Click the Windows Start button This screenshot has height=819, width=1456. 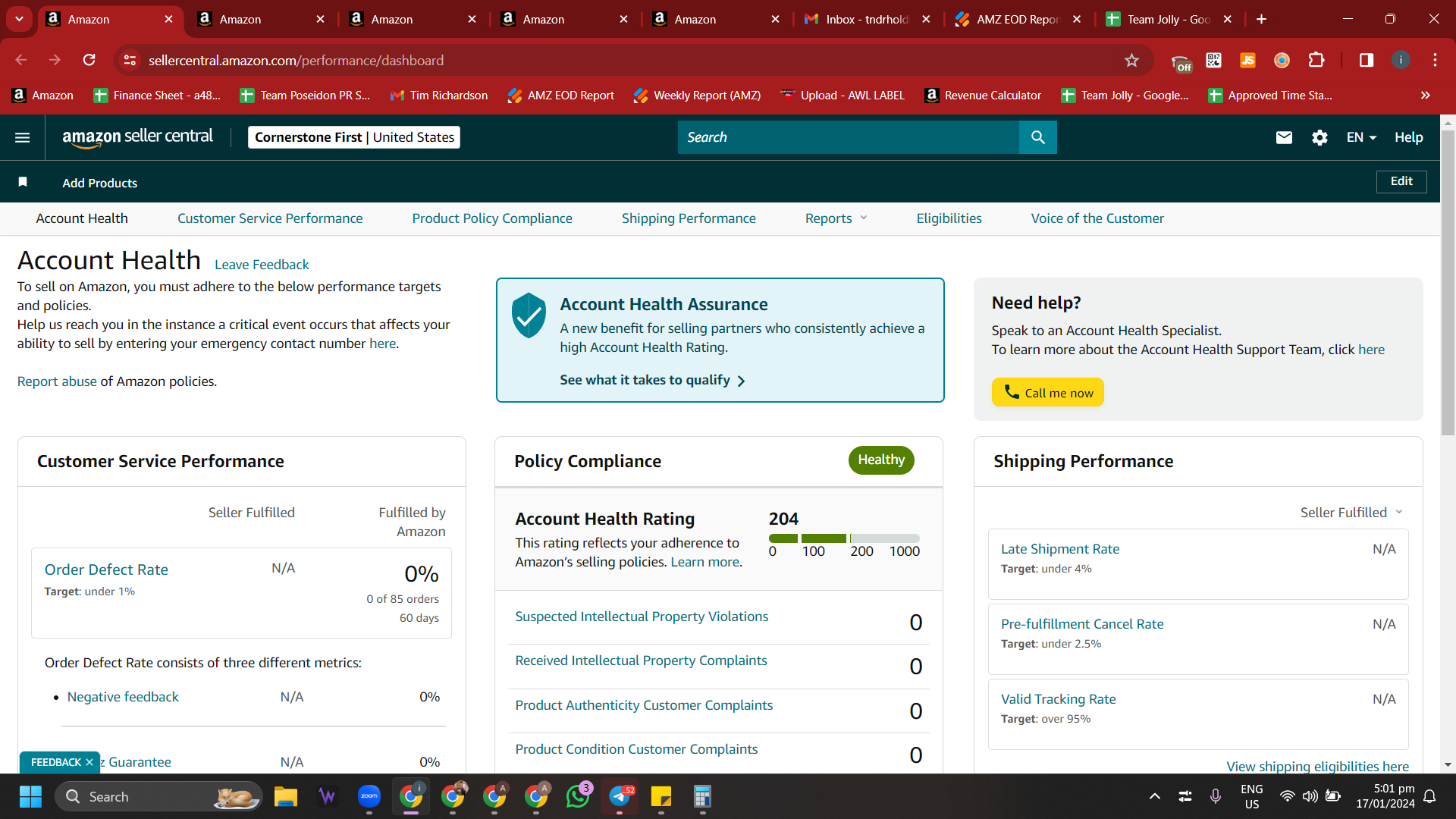point(30,796)
